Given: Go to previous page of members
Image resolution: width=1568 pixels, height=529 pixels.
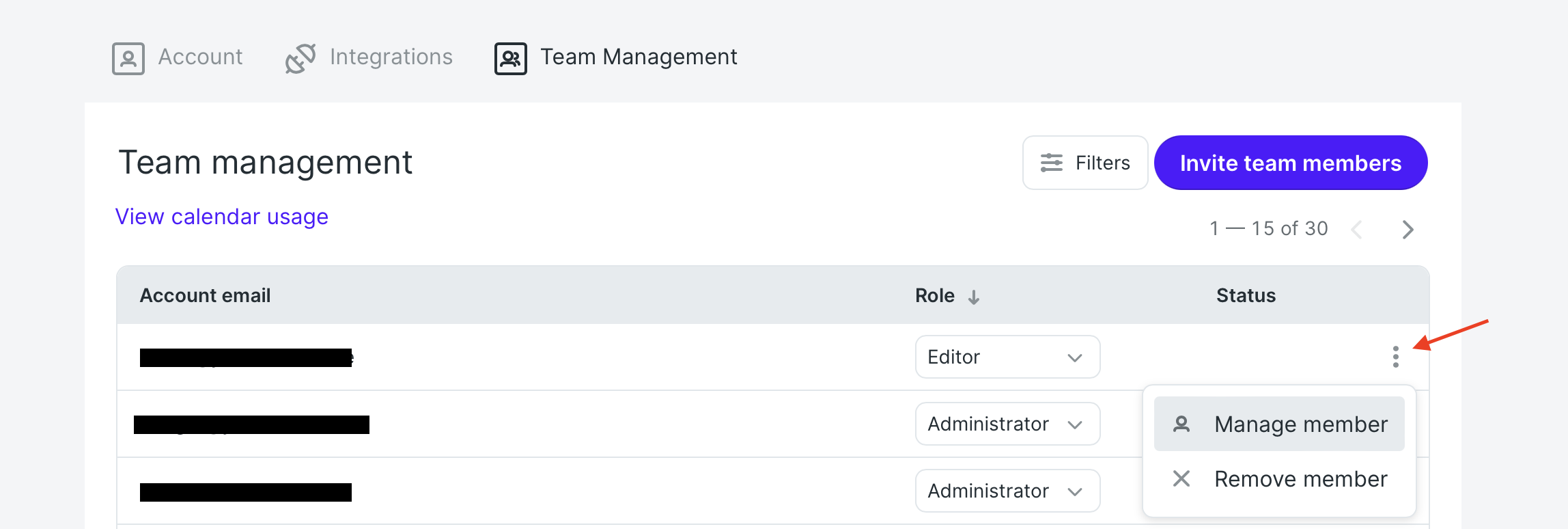Looking at the screenshot, I should coord(1357,229).
